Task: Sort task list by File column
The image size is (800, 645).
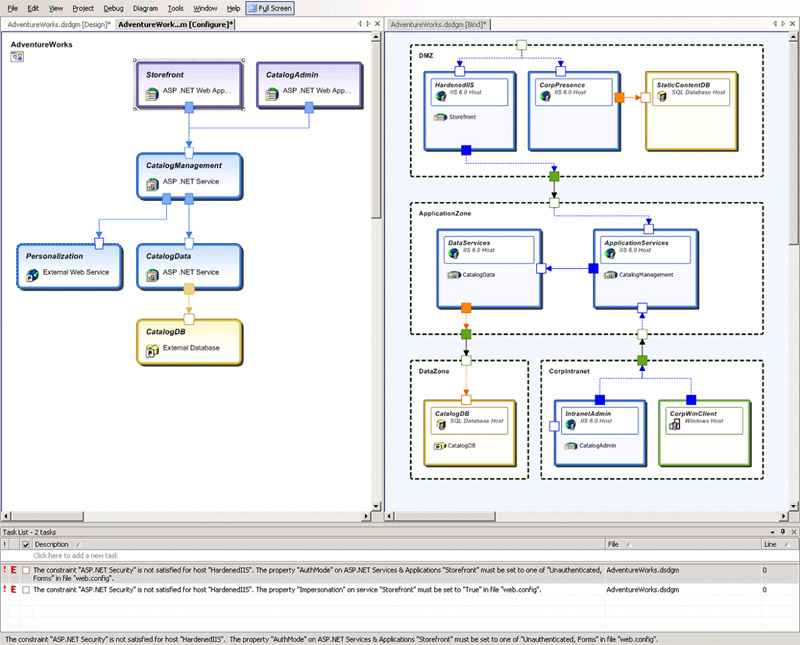Action: tap(682, 544)
